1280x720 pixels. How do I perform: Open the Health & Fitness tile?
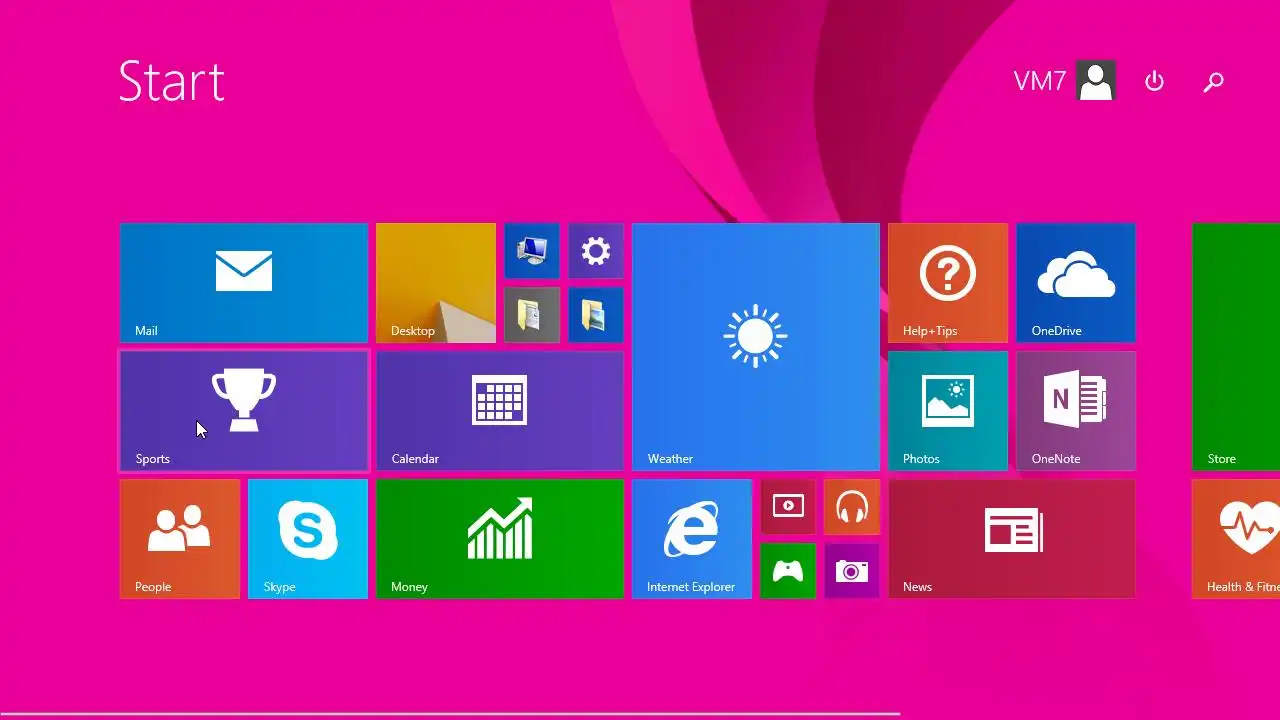point(1236,539)
